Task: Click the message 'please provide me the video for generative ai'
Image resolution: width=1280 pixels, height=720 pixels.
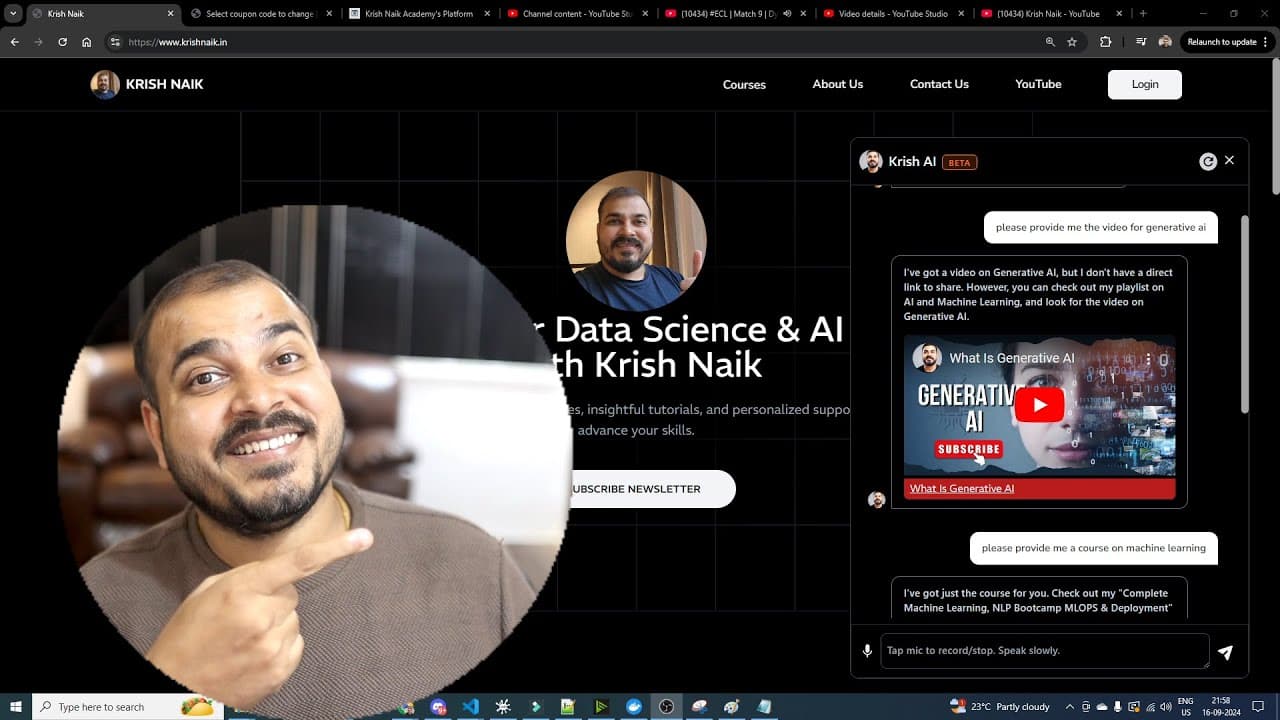Action: (1100, 227)
